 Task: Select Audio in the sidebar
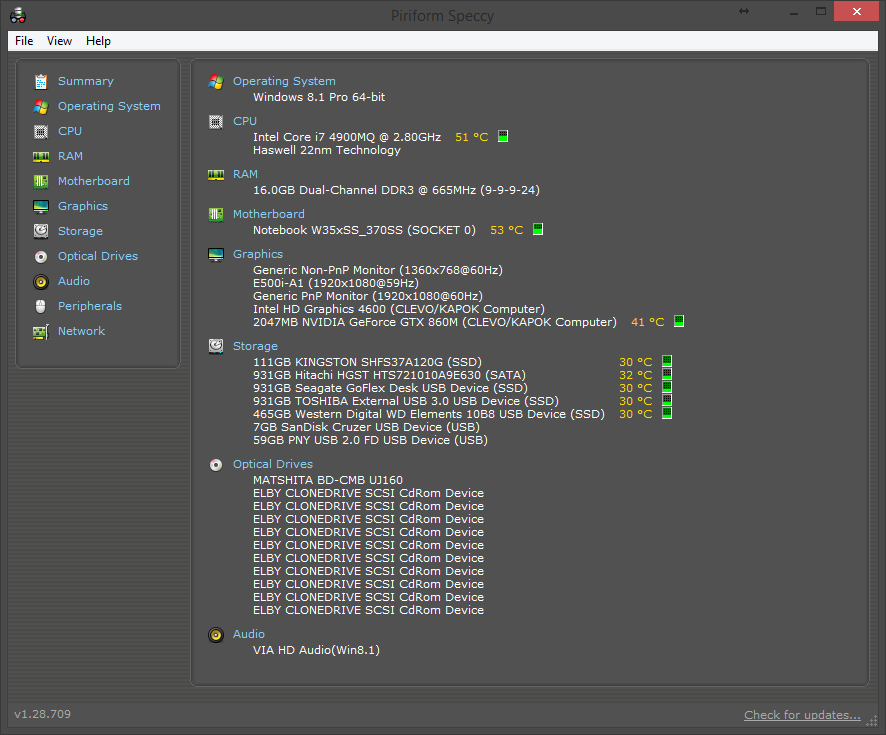pyautogui.click(x=73, y=281)
